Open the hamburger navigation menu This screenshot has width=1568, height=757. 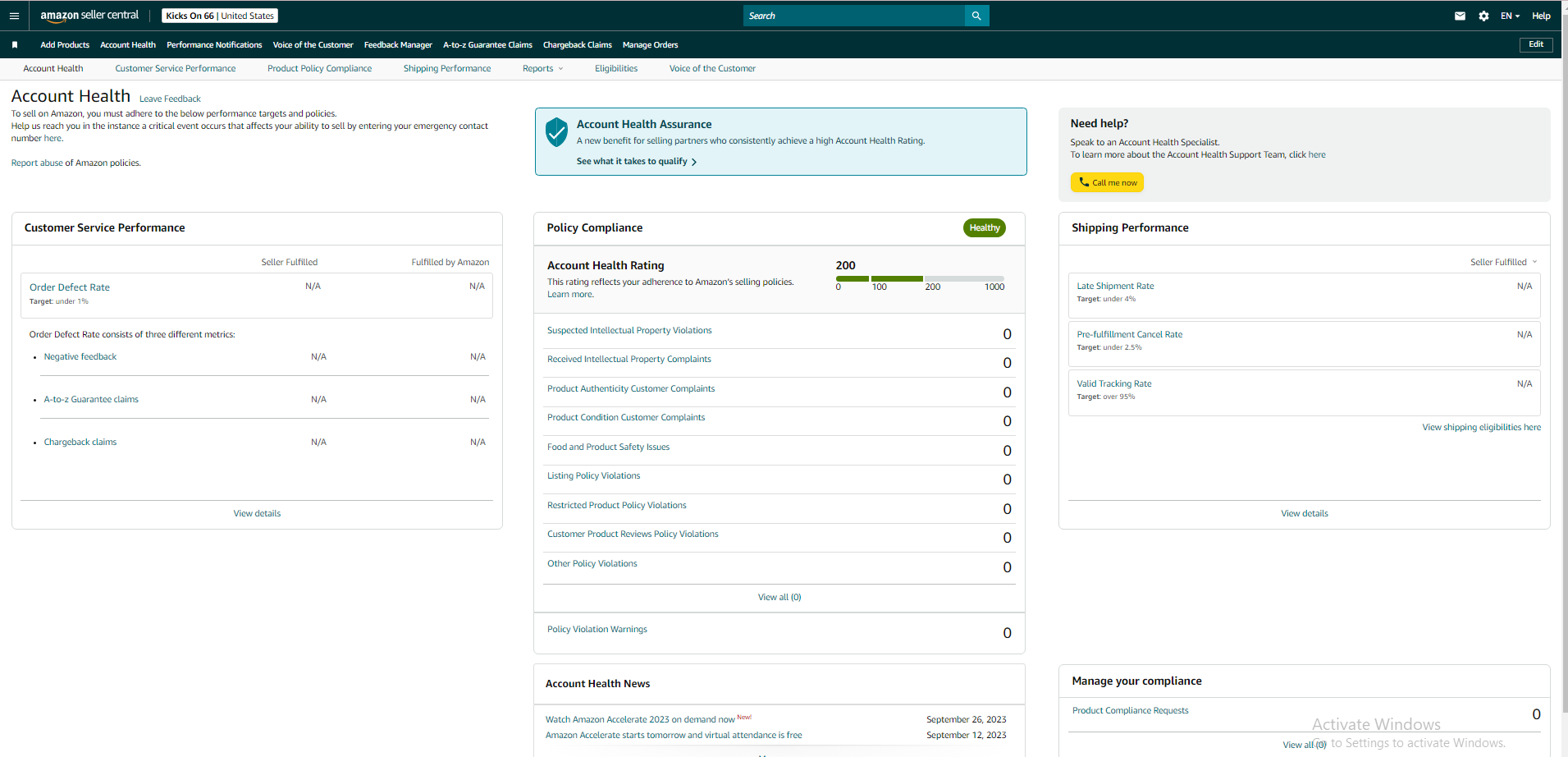tap(14, 16)
